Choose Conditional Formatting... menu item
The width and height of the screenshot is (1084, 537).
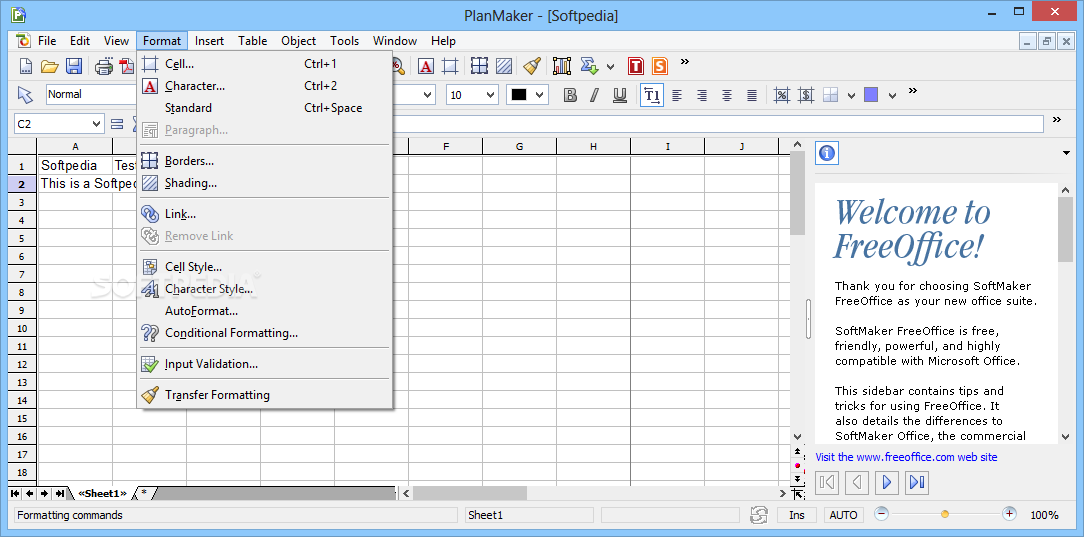click(265, 333)
